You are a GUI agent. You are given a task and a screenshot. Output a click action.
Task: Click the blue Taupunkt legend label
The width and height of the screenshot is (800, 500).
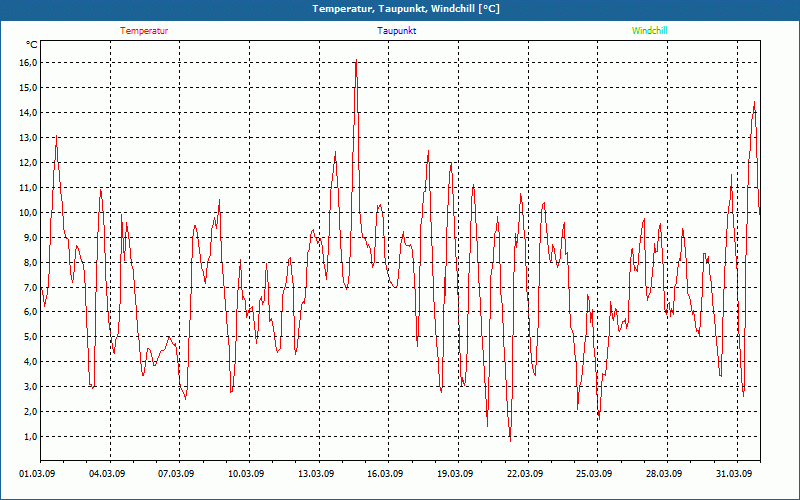pyautogui.click(x=397, y=31)
